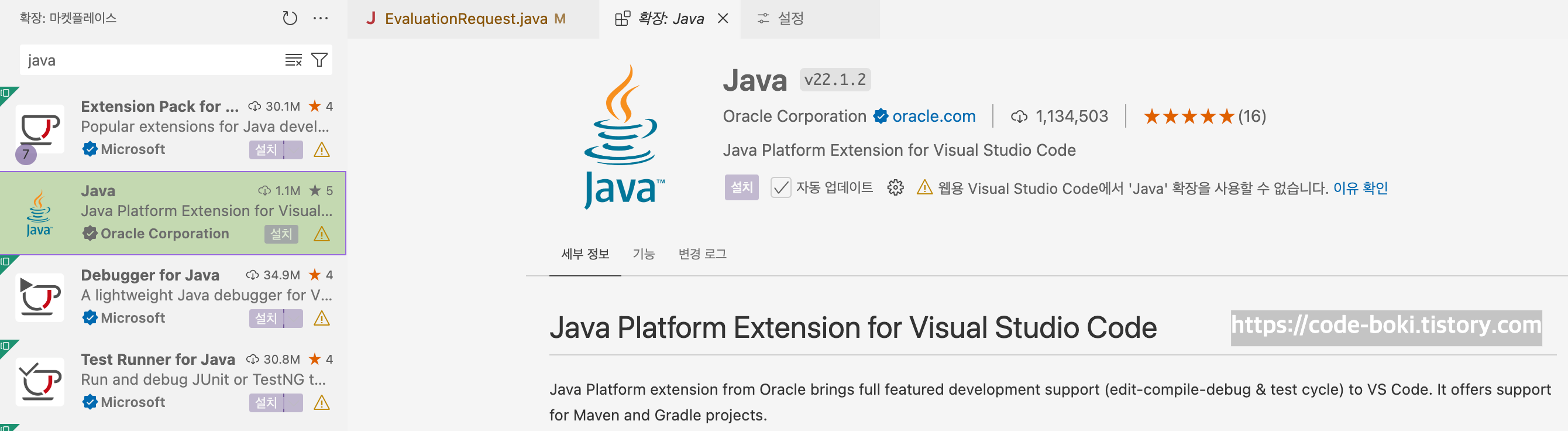This screenshot has height=431, width=1568.
Task: Click the pack count badge 7
Action: click(26, 153)
